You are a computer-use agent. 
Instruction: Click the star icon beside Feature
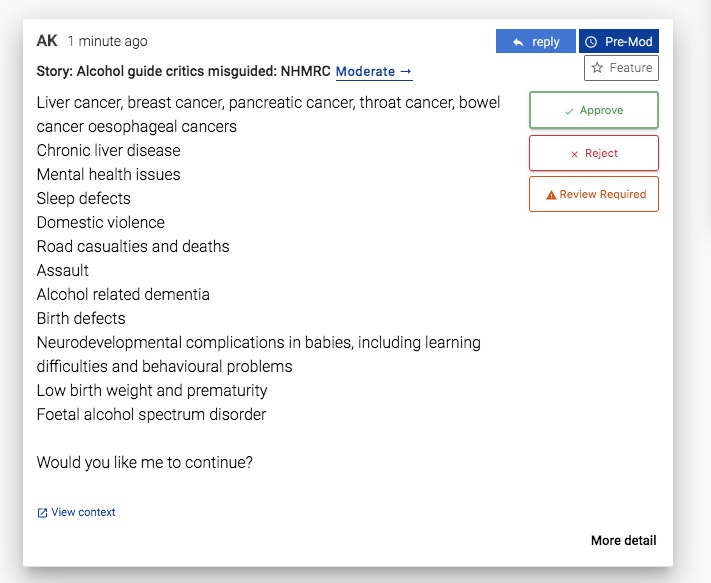[597, 68]
